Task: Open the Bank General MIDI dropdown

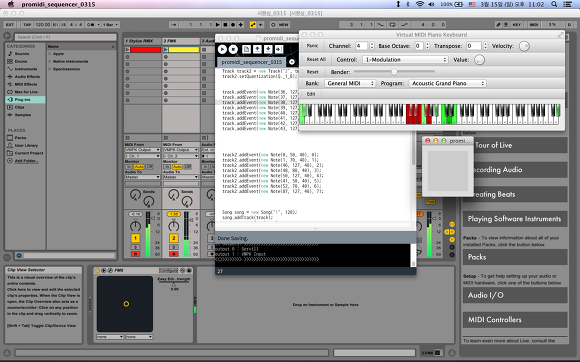Action: coord(350,84)
